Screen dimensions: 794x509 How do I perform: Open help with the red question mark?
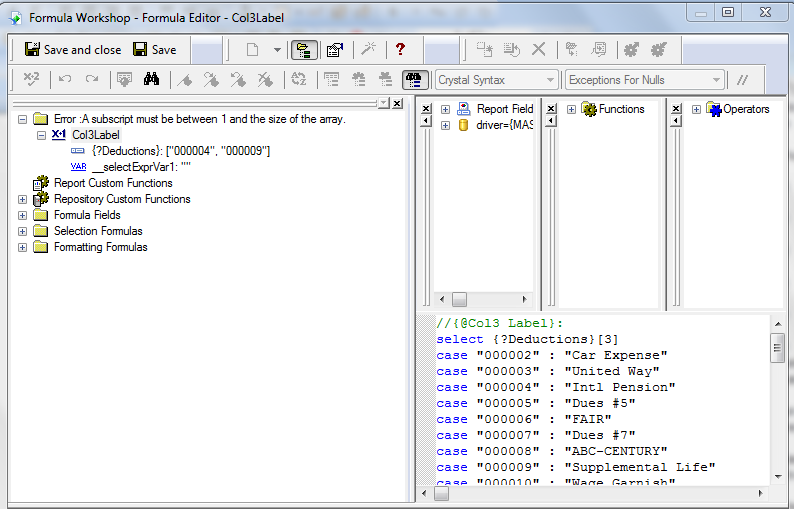[400, 49]
